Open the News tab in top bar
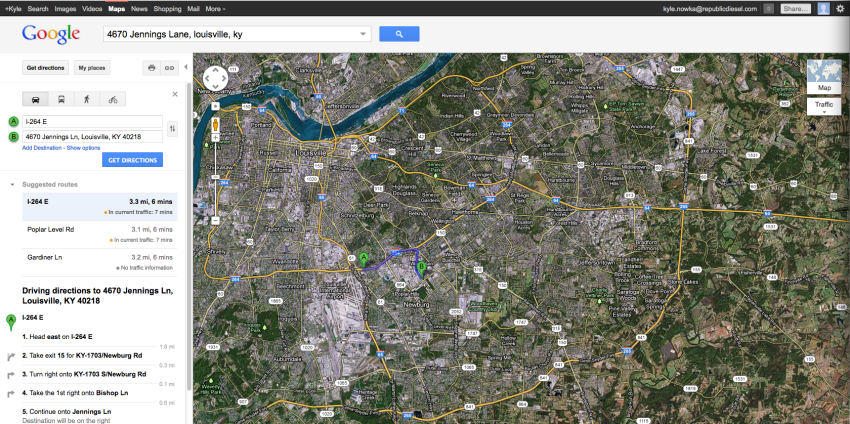 (x=139, y=8)
